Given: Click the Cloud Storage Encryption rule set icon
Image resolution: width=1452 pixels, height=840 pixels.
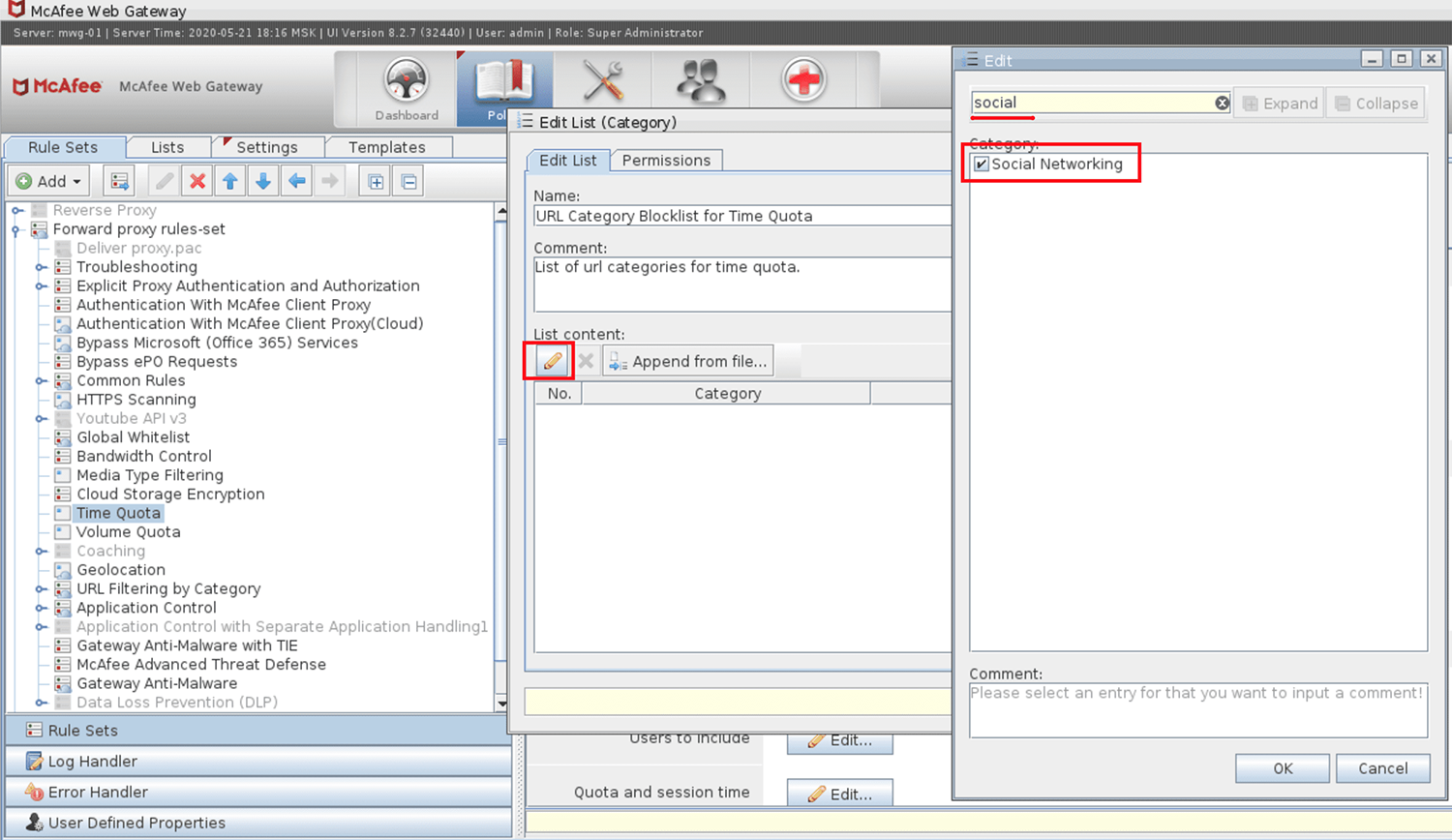Looking at the screenshot, I should tap(63, 495).
